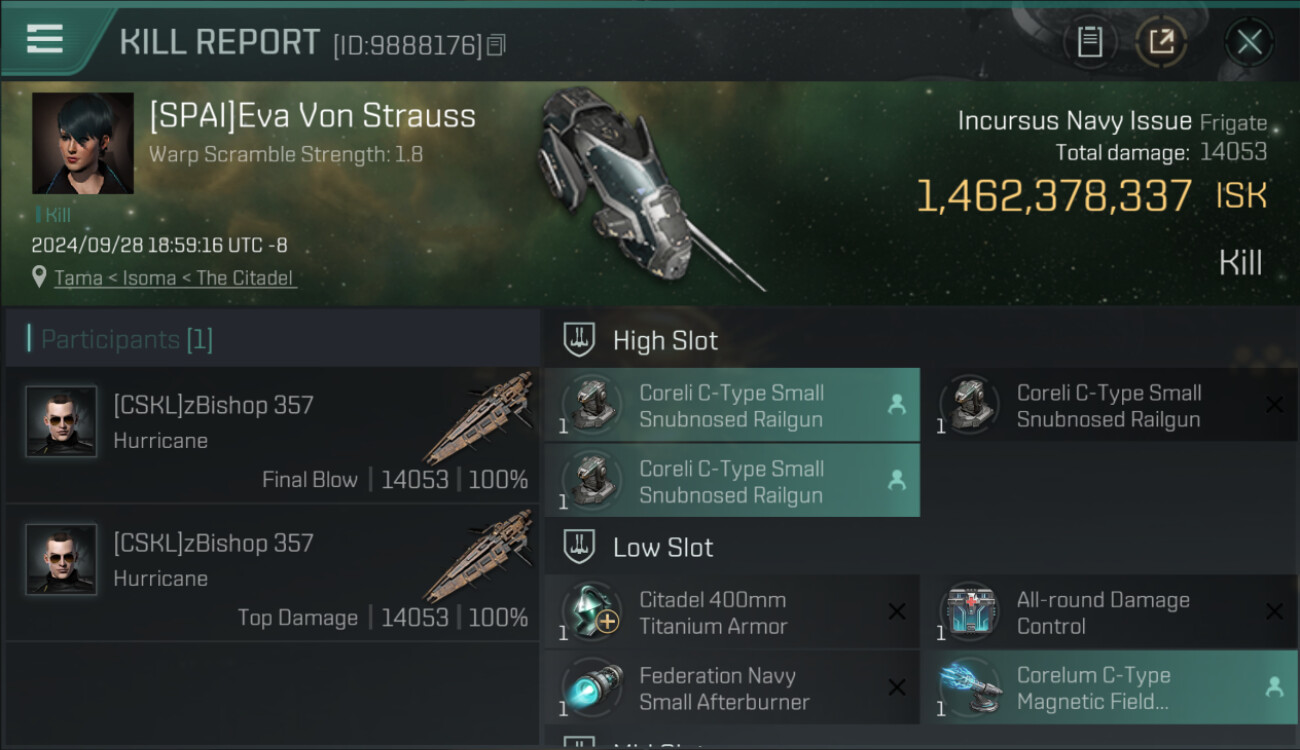Screen dimensions: 1300x750
Task: Click the High Slot section header
Action: coord(665,340)
